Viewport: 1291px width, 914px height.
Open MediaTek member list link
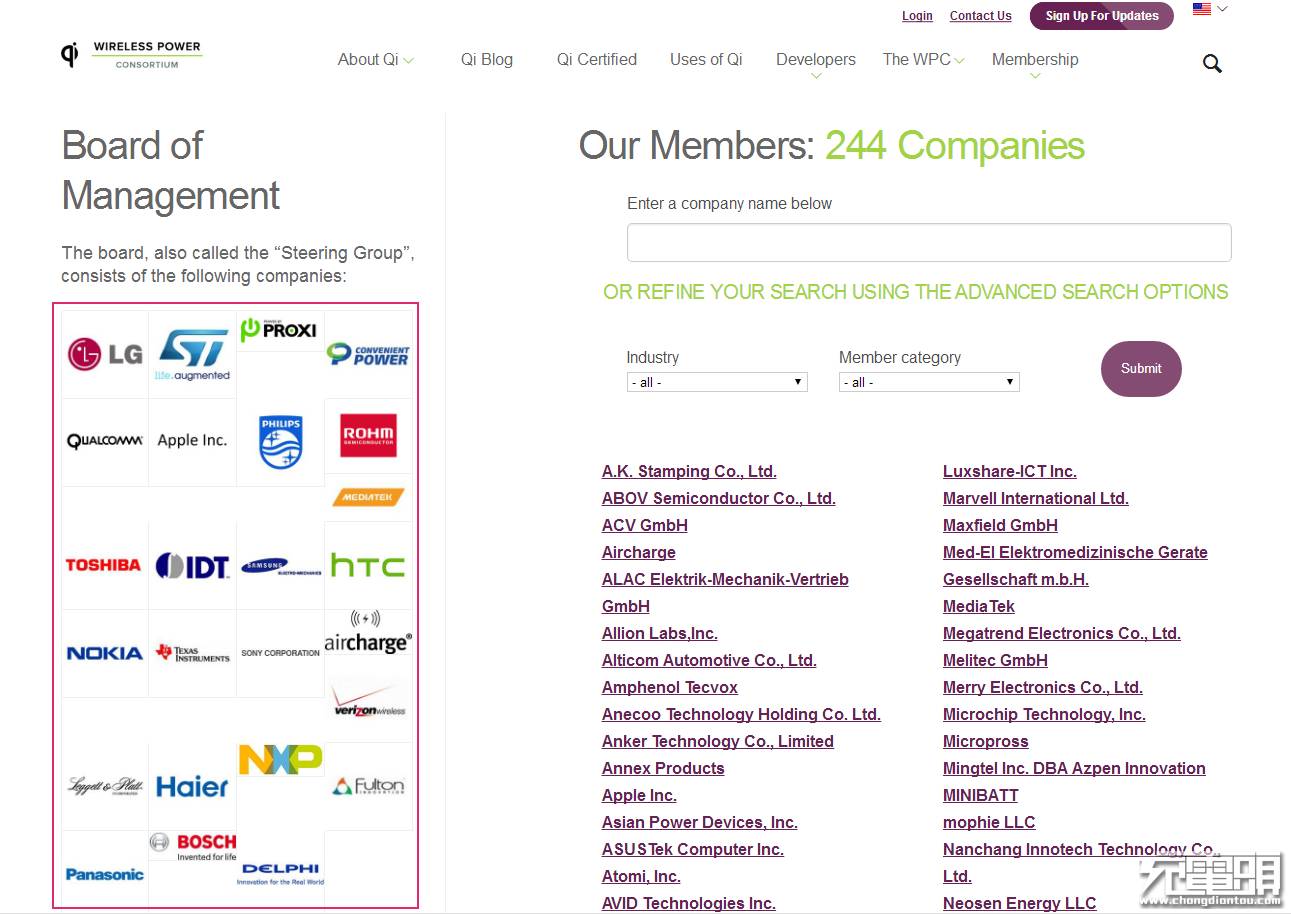click(979, 607)
